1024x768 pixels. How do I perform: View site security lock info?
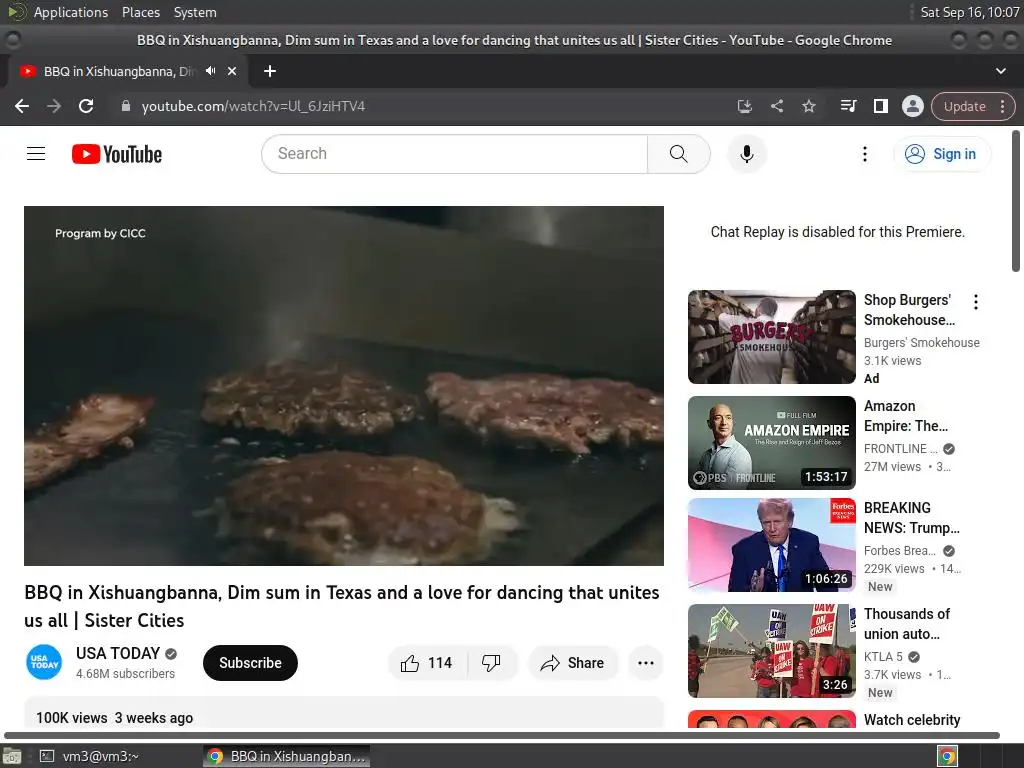point(126,106)
